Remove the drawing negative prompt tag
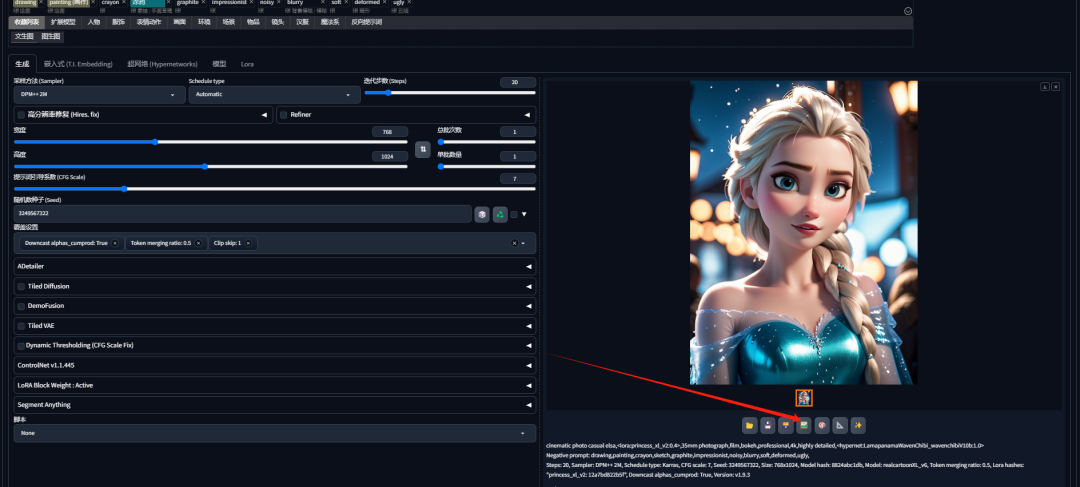 (x=41, y=2)
